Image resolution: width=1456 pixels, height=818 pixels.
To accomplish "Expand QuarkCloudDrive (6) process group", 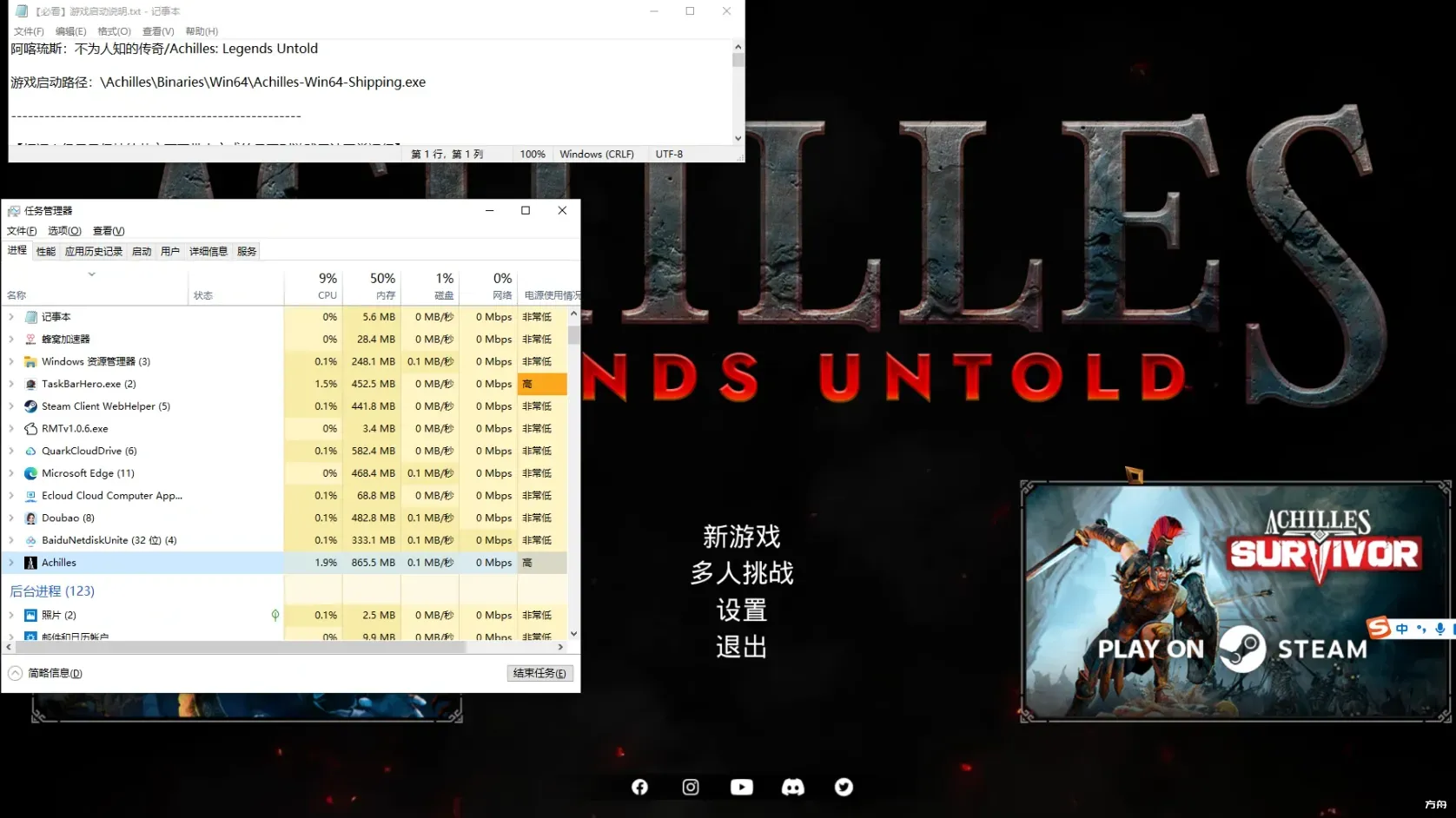I will 11,451.
